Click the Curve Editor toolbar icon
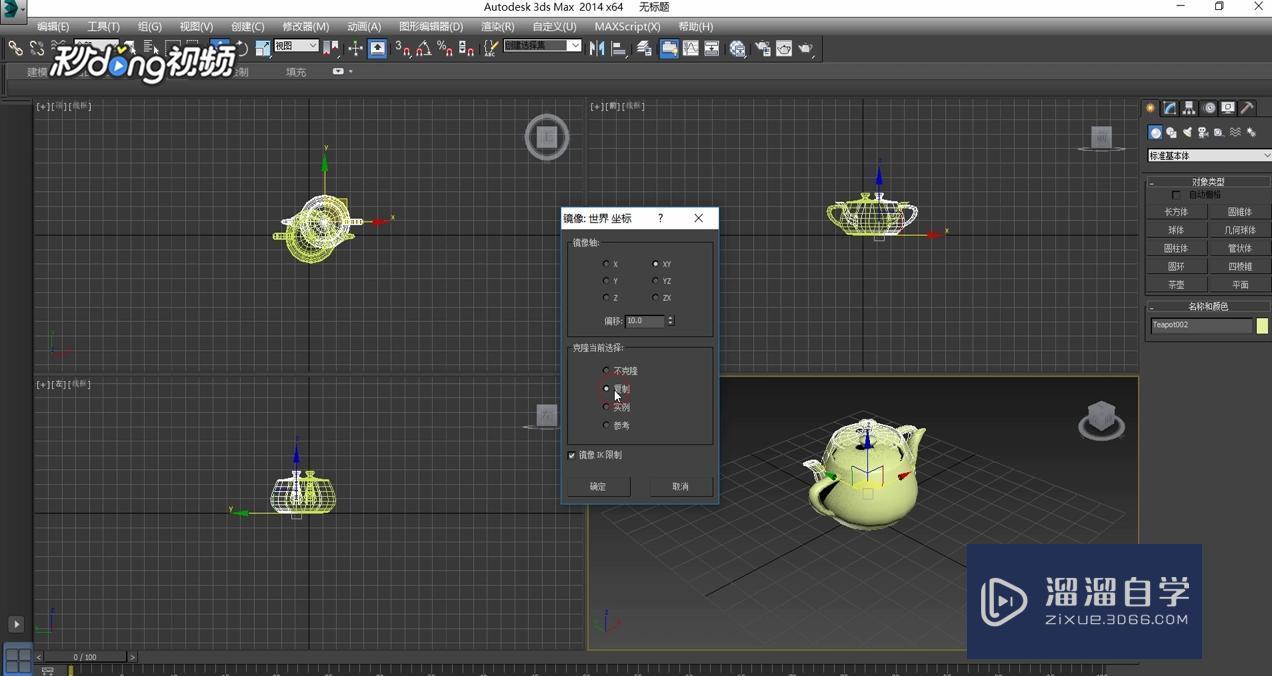 click(691, 48)
